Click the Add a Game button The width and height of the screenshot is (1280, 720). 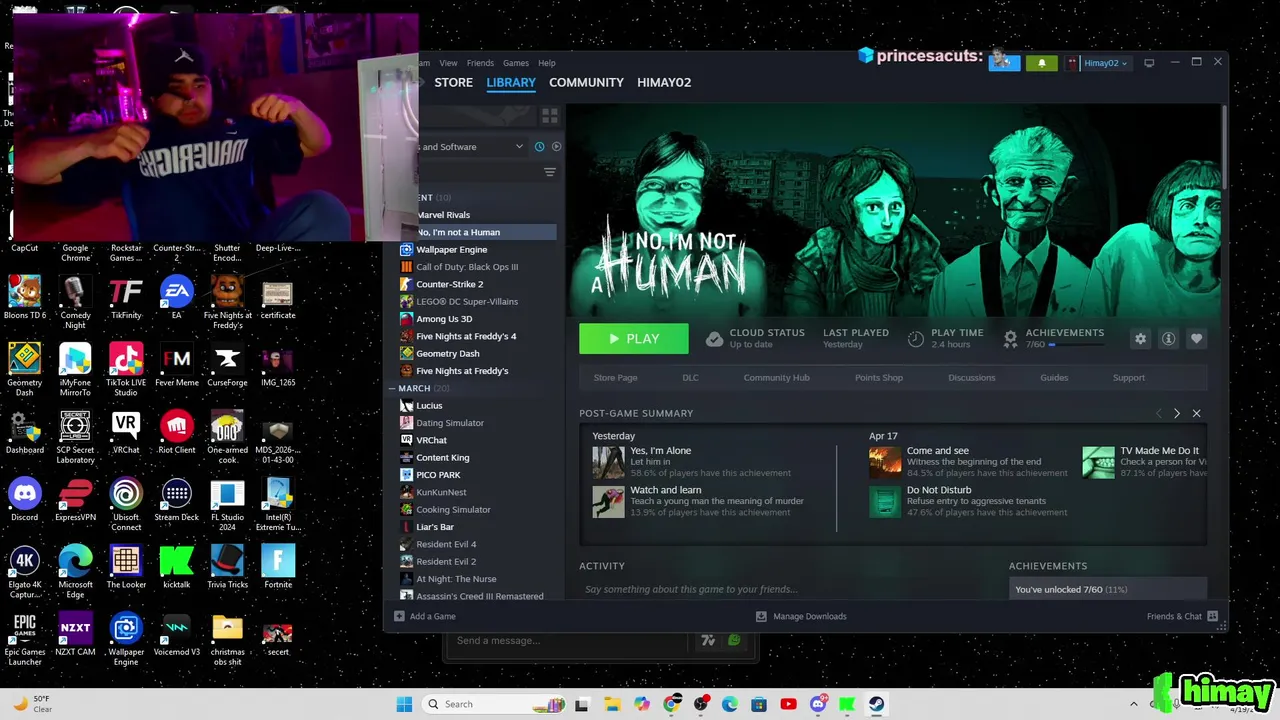425,616
